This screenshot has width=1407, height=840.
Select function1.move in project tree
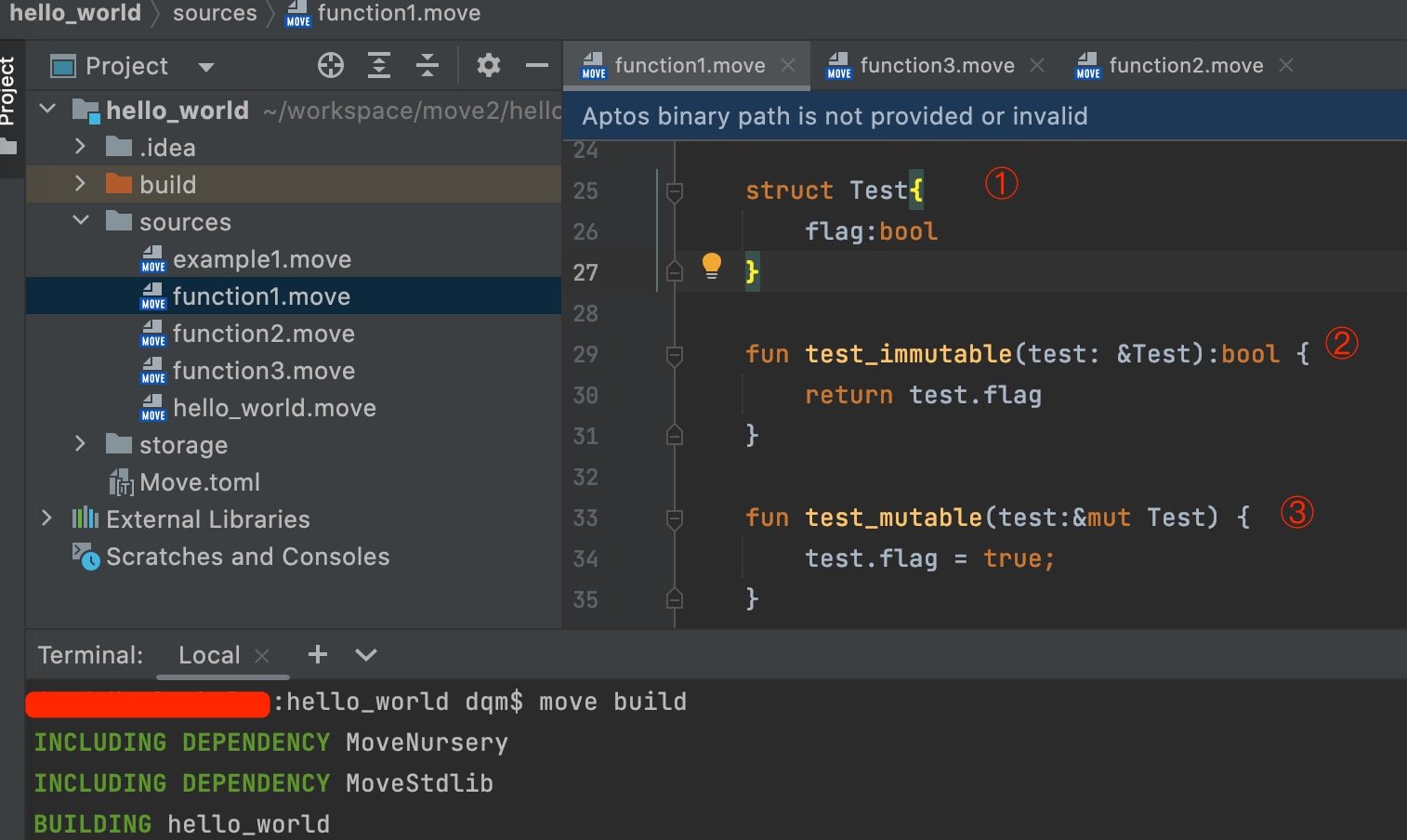click(x=261, y=296)
